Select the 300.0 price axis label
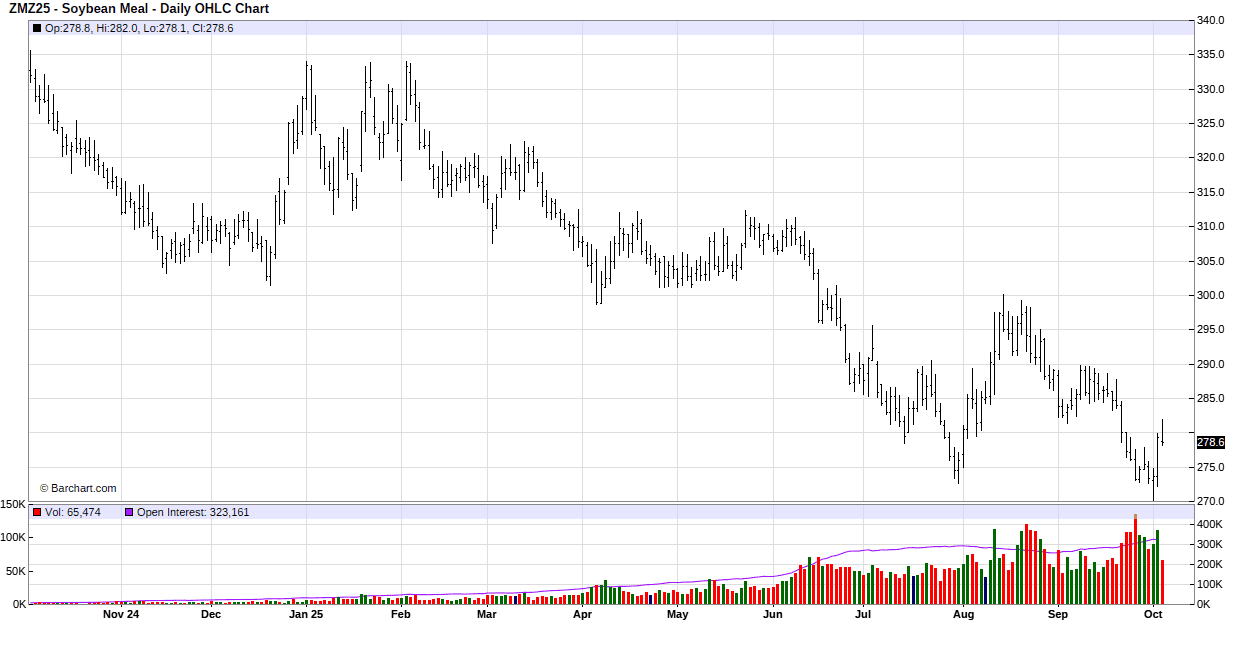Screen dimensions: 1236x645 point(1211,295)
